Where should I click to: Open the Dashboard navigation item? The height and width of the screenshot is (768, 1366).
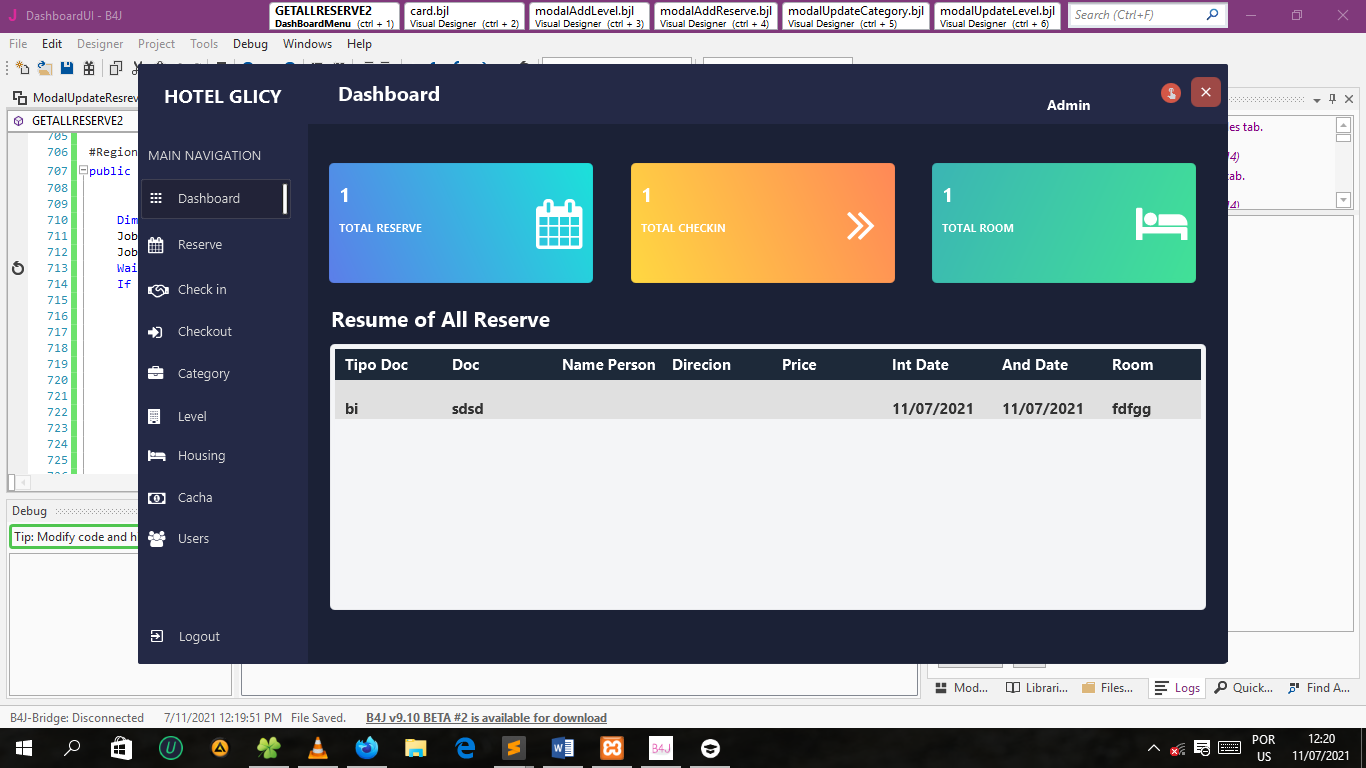pos(215,198)
